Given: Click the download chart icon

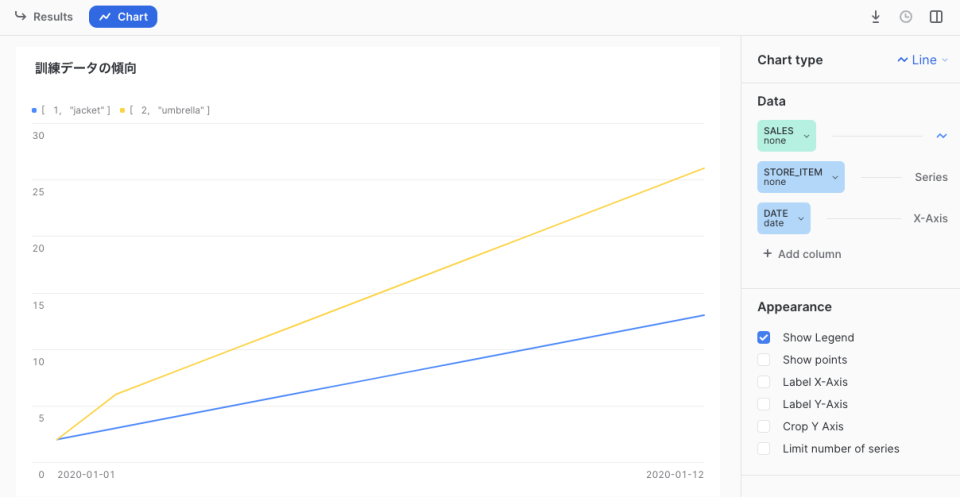Looking at the screenshot, I should [x=876, y=17].
